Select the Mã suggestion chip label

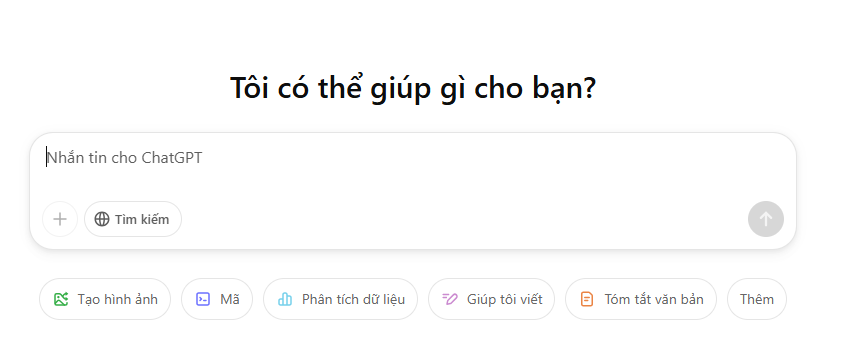(230, 299)
